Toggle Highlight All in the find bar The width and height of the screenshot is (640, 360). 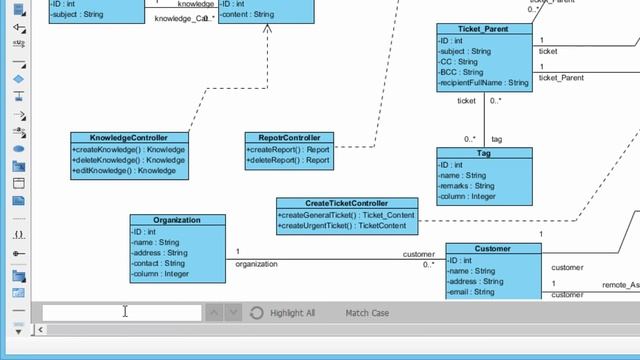(292, 313)
